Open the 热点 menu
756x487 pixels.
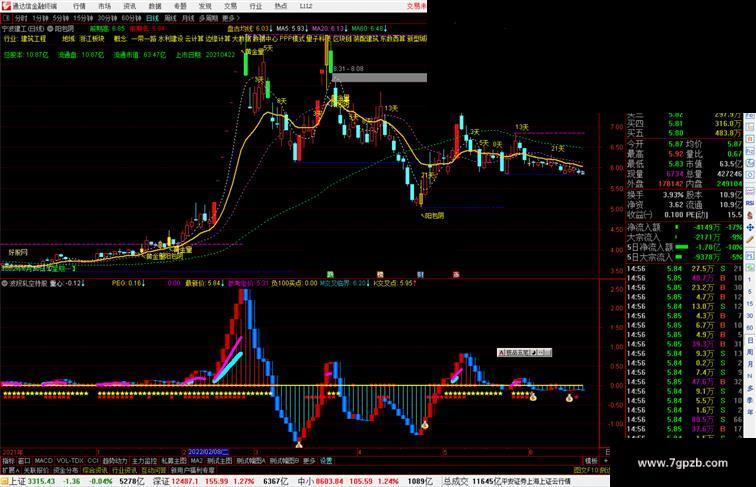tap(281, 6)
